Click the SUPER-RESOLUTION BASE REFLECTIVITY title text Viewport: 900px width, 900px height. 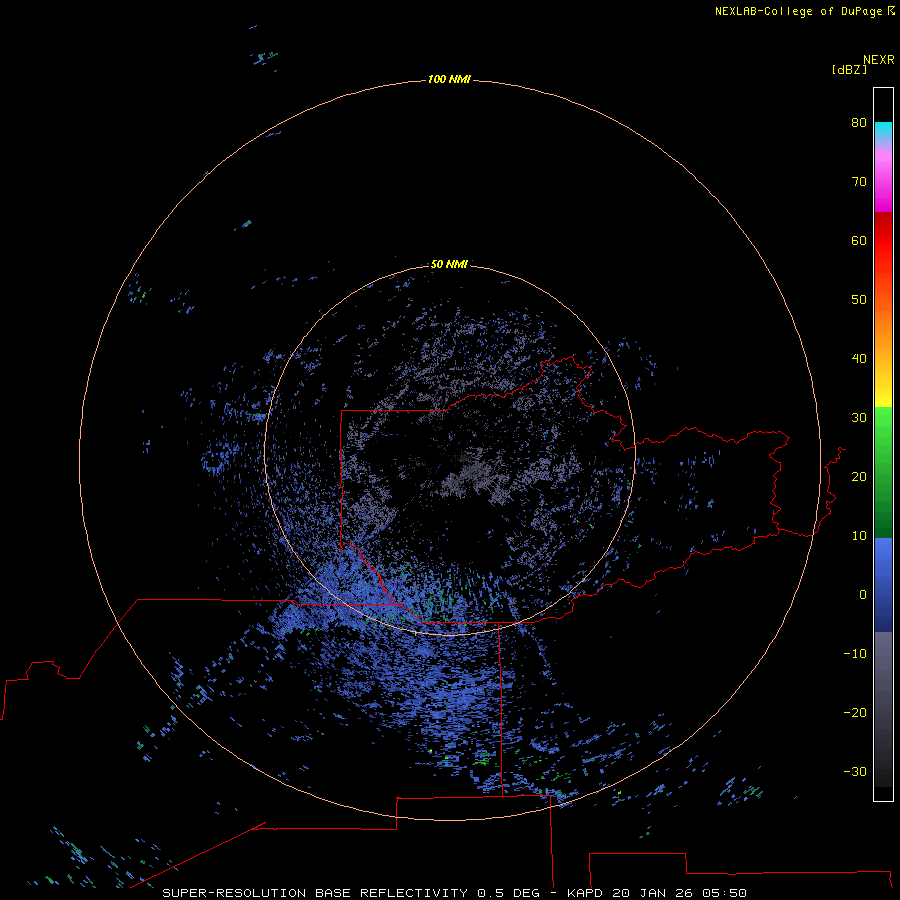[315, 893]
